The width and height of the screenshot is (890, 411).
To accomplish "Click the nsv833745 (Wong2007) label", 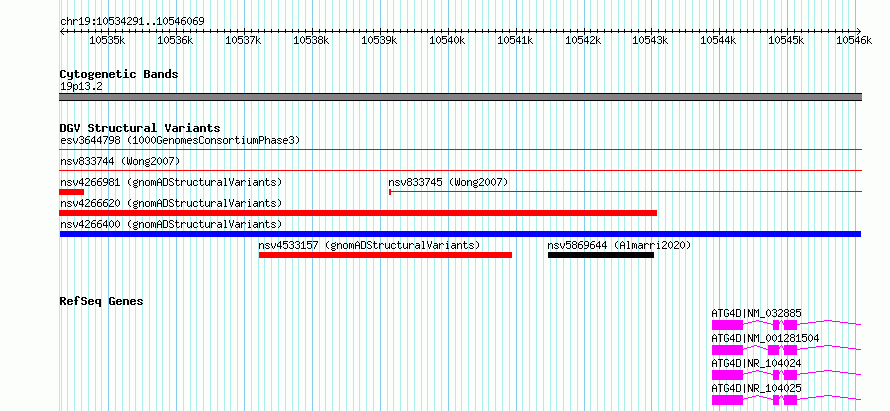I will click(448, 182).
